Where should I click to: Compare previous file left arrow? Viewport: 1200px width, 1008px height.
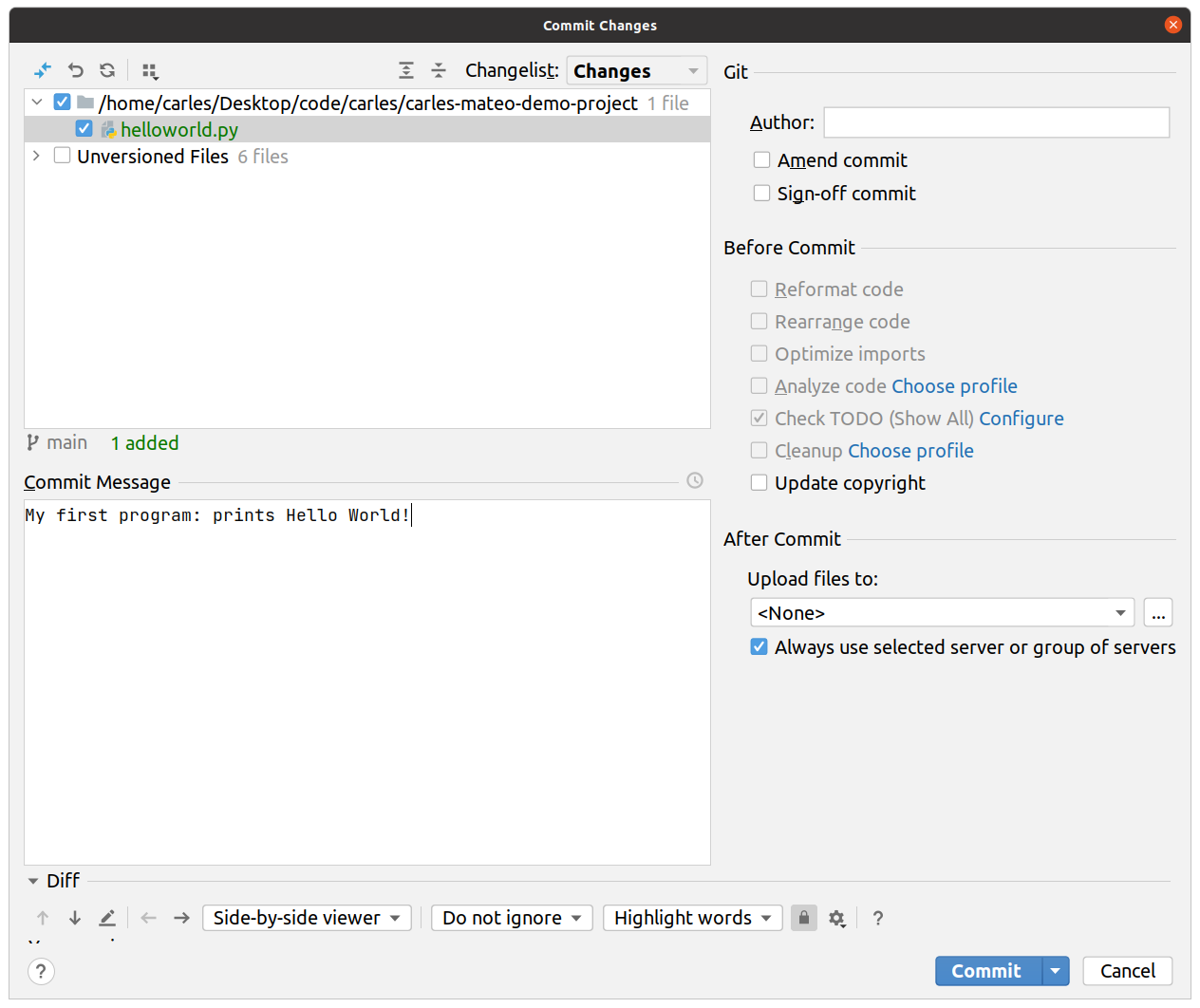tap(149, 918)
